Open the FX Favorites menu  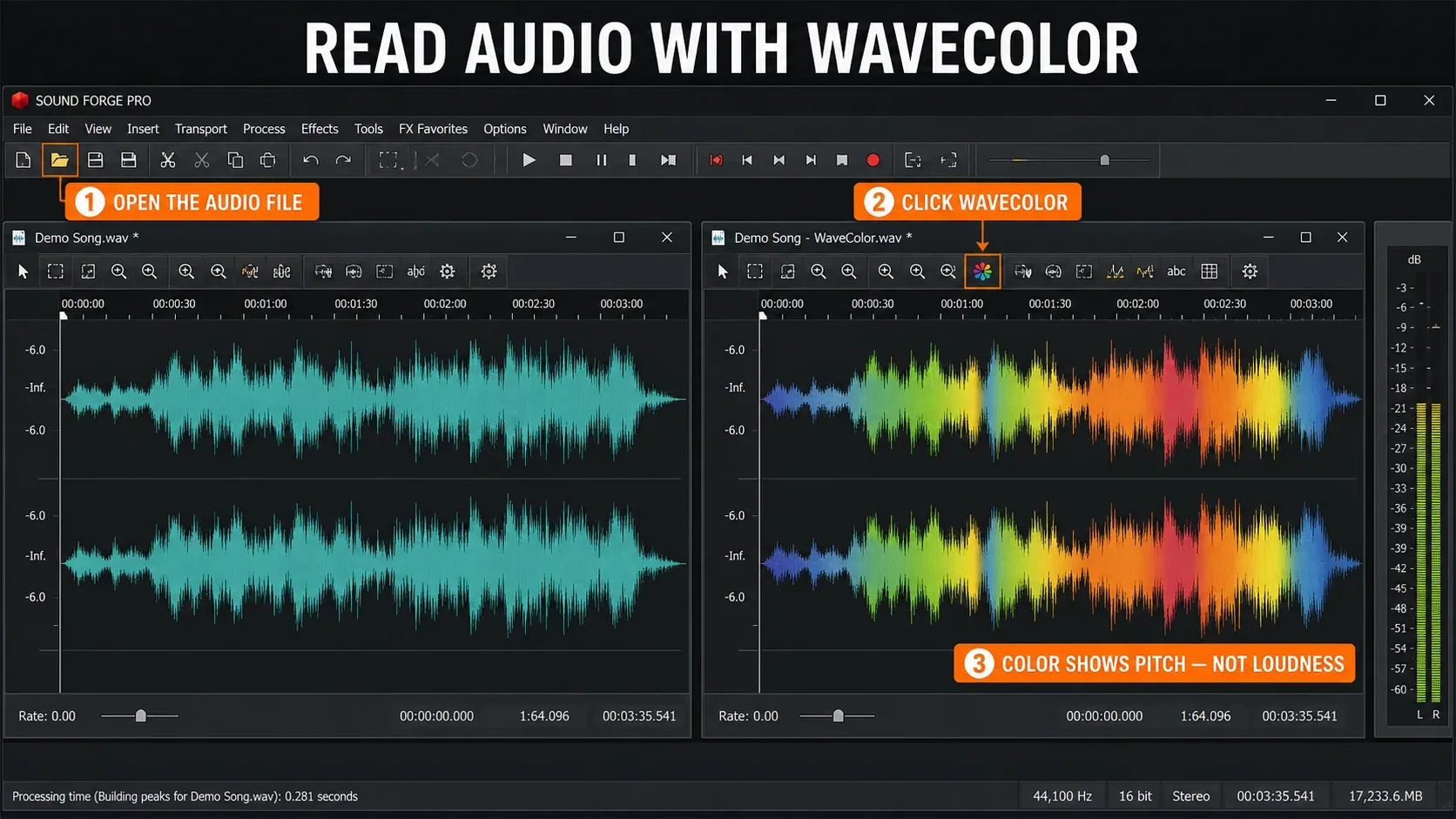(x=433, y=129)
